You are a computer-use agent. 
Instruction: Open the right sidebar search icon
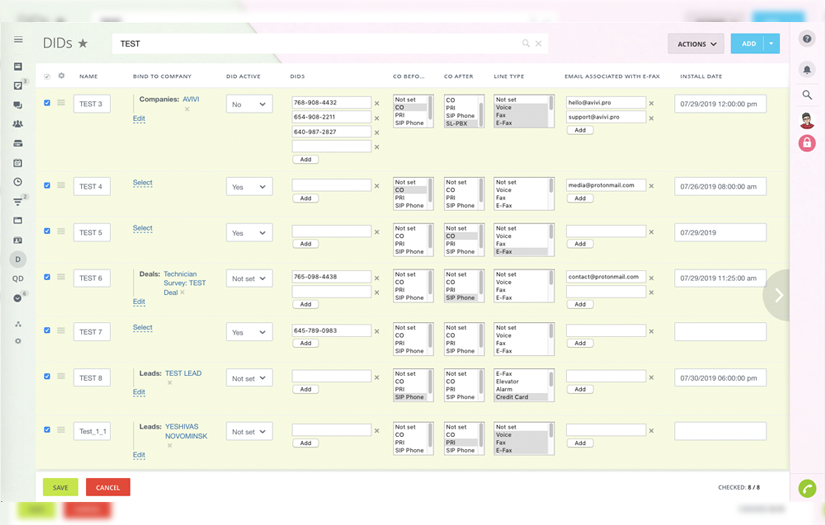point(807,95)
